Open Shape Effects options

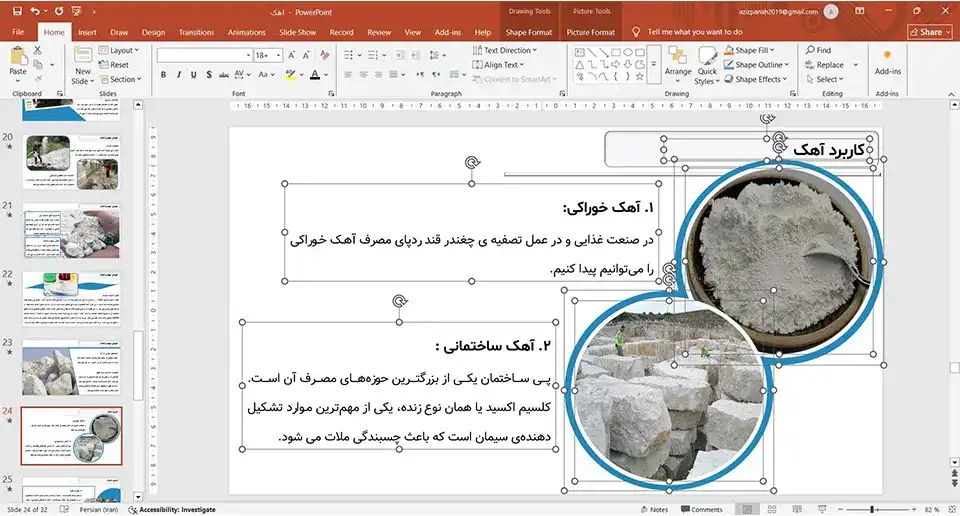[756, 79]
